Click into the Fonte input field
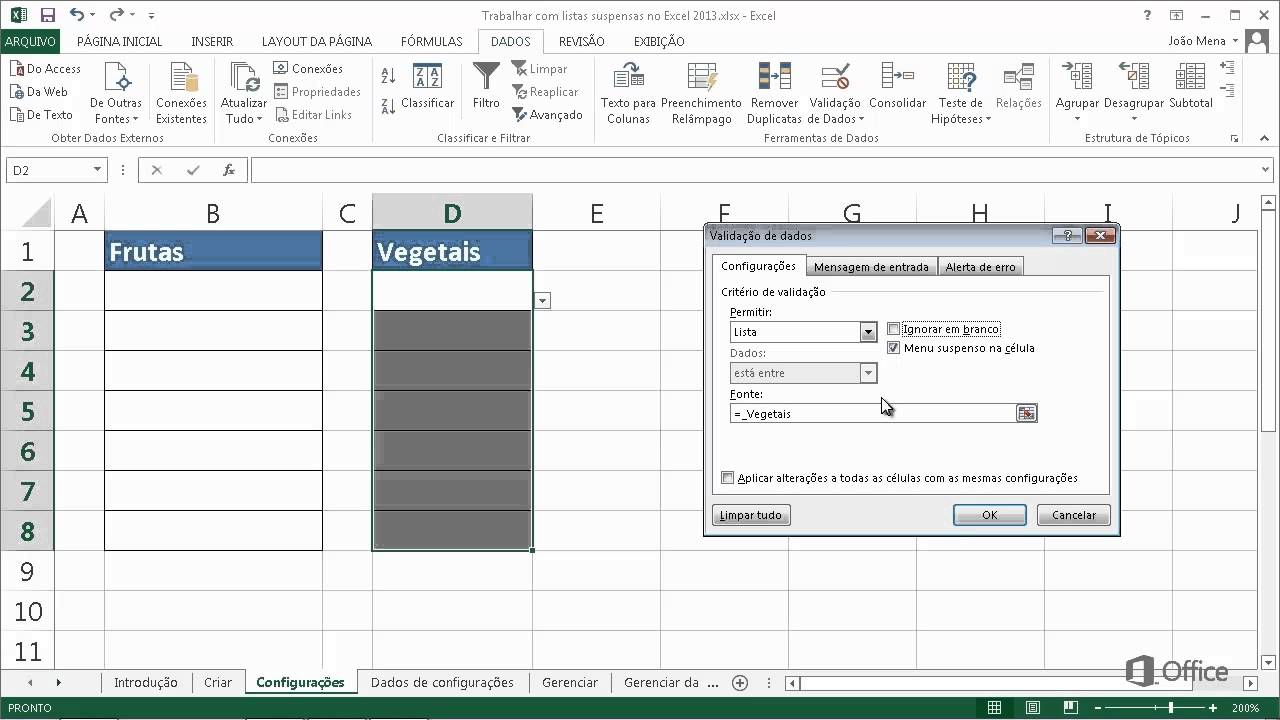The height and width of the screenshot is (720, 1280). click(x=873, y=413)
